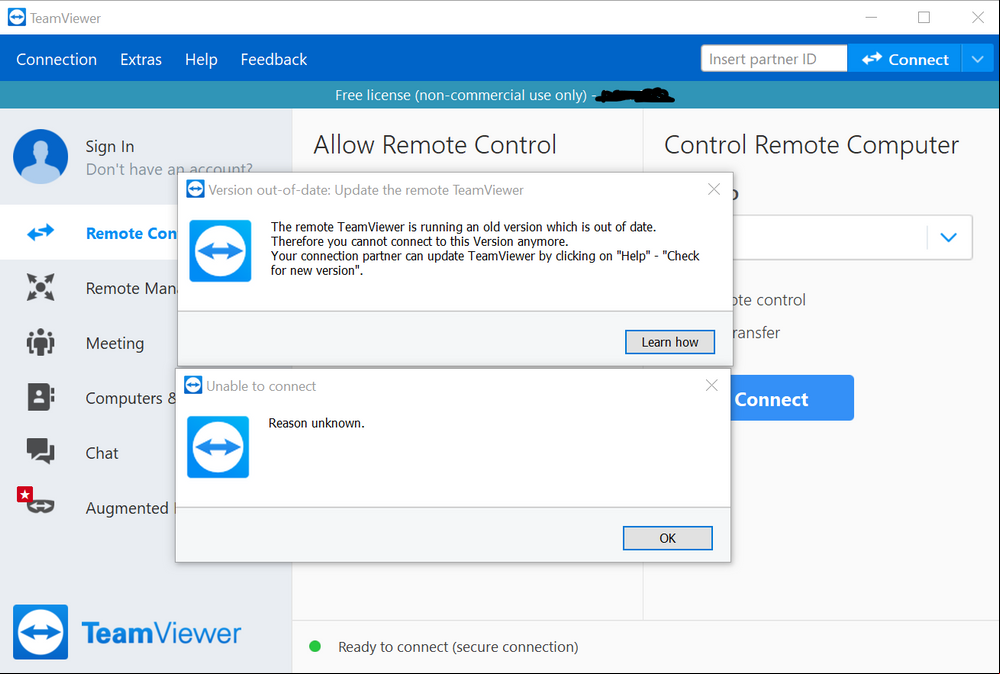Select the Remote Management sidebar label
Image resolution: width=1000 pixels, height=674 pixels.
click(131, 288)
